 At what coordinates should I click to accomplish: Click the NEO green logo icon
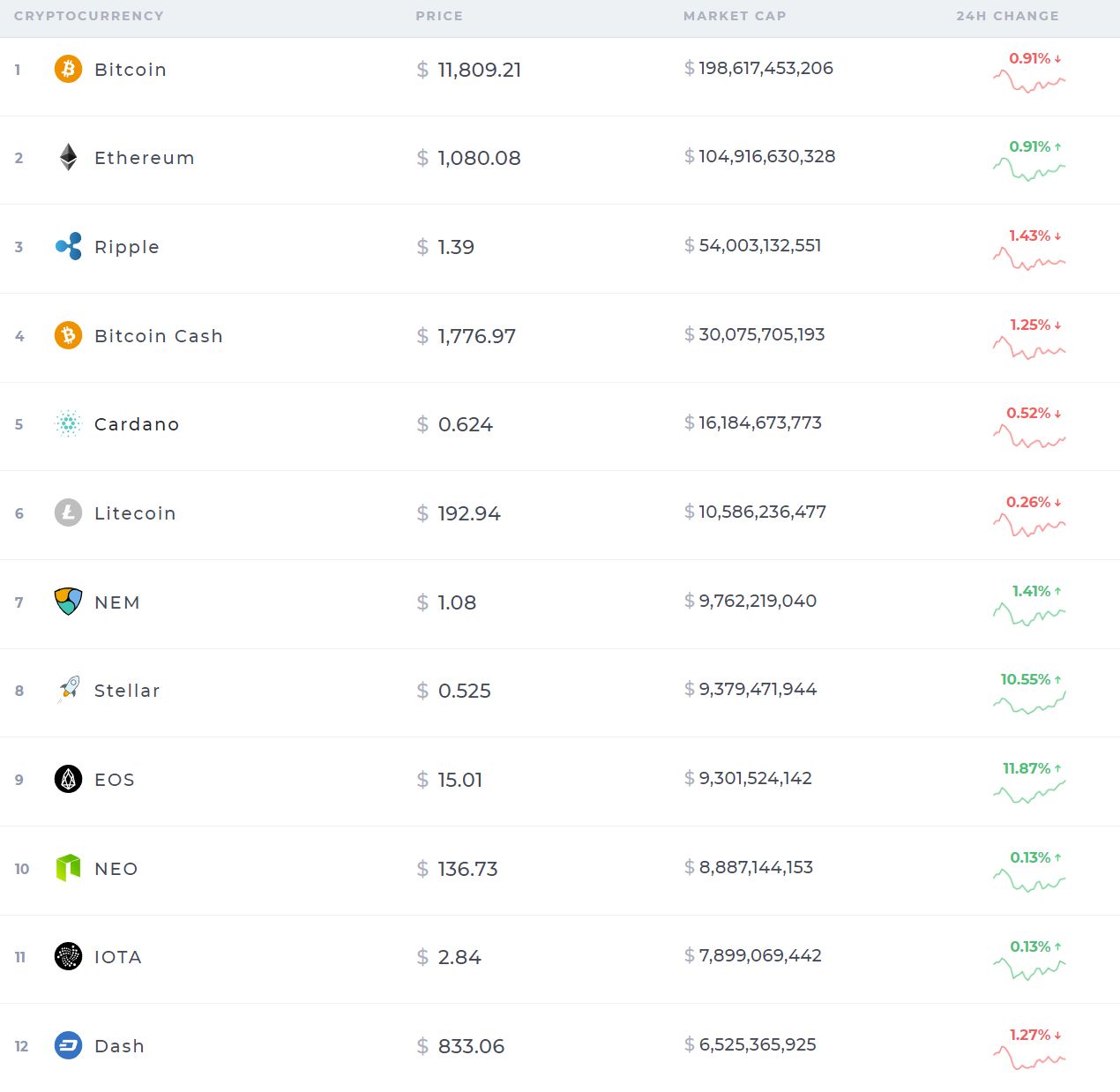(x=68, y=868)
